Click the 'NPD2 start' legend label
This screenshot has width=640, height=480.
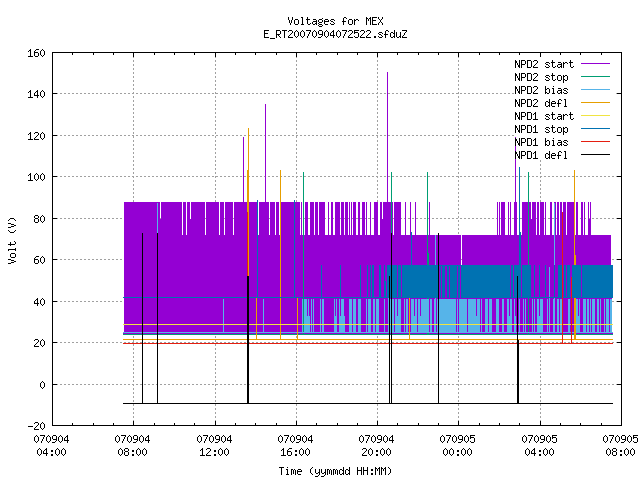(x=544, y=64)
